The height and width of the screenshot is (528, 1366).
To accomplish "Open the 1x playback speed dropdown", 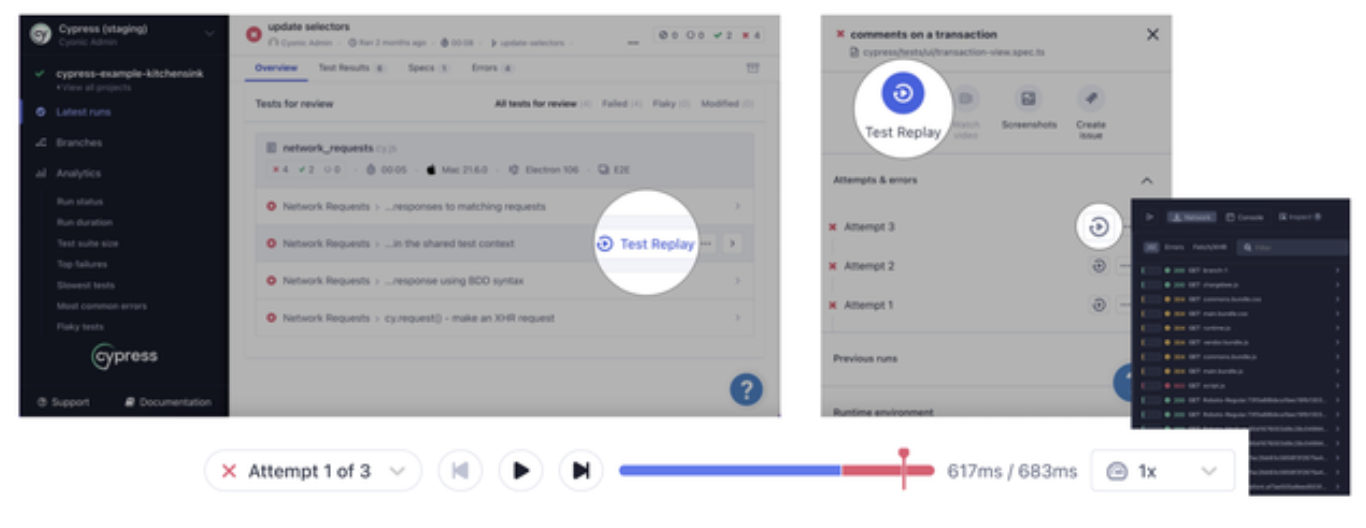I will tap(1161, 471).
